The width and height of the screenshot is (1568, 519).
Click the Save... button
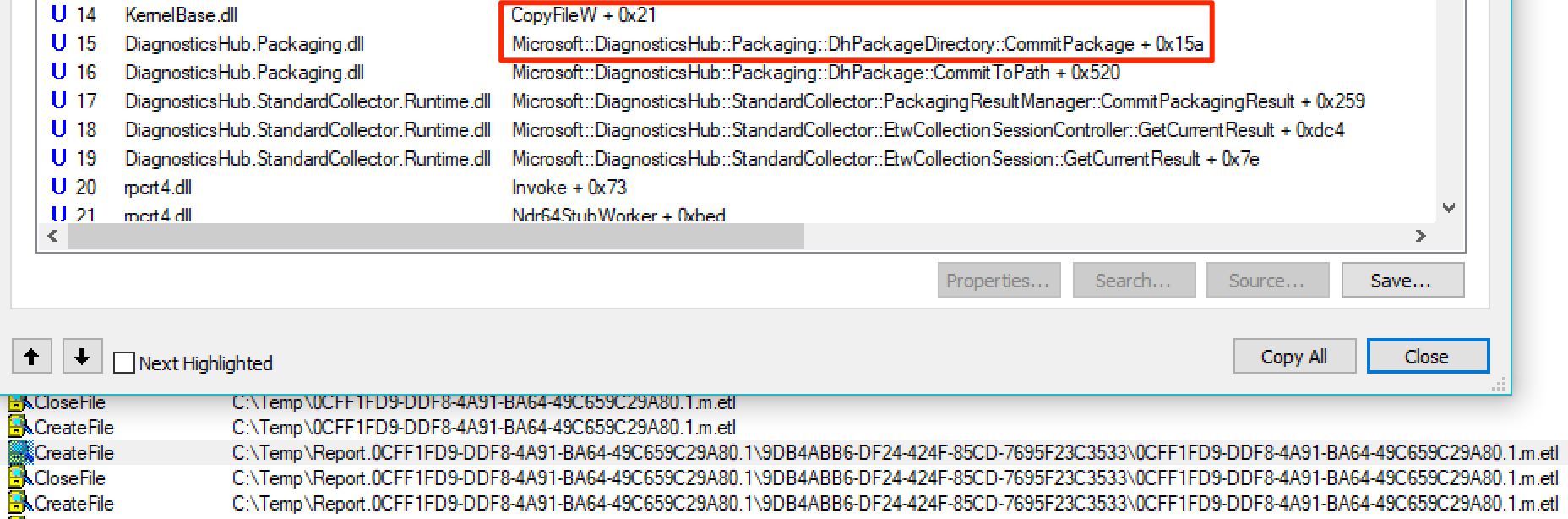coord(1402,281)
